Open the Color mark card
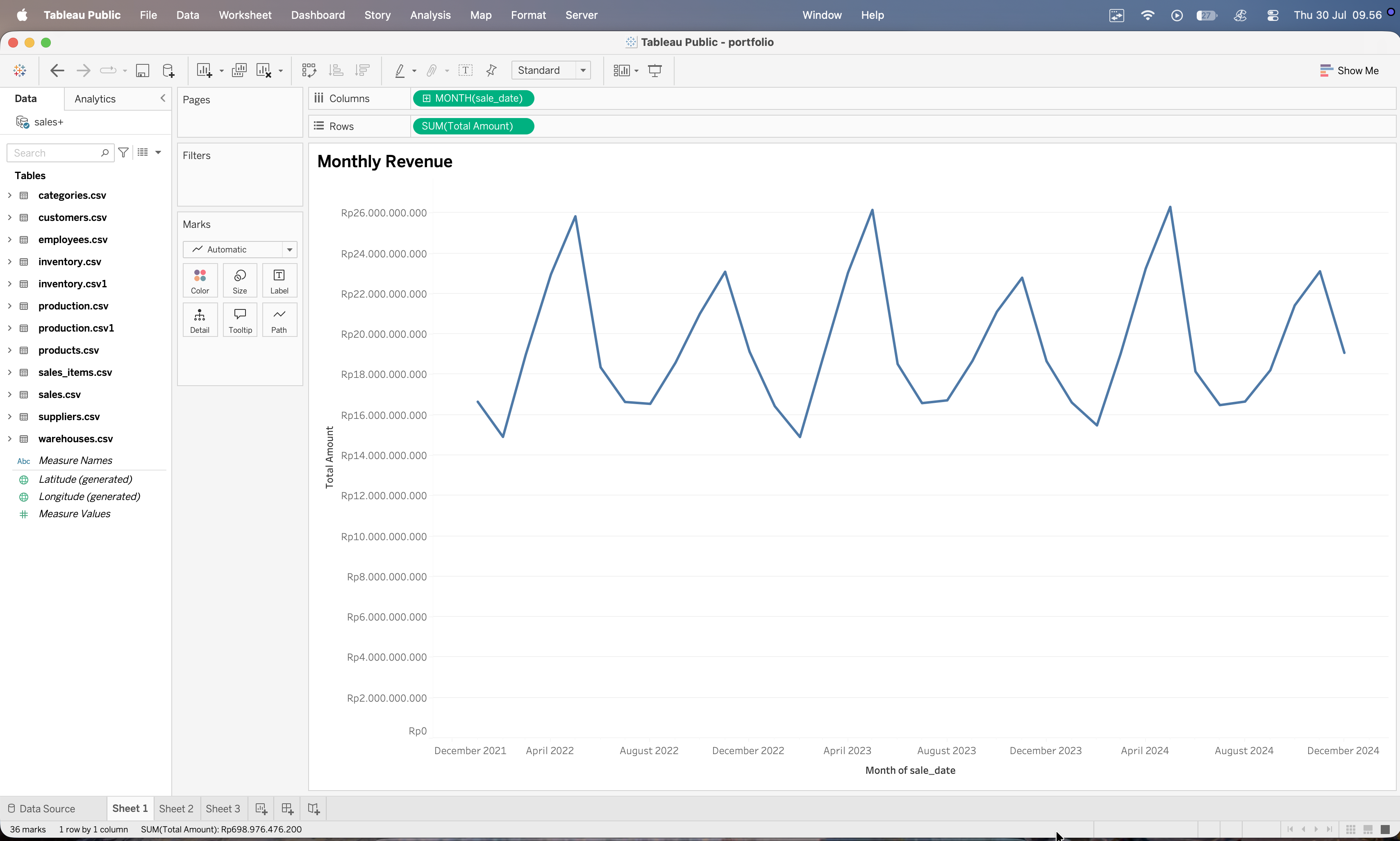Viewport: 1400px width, 841px height. pos(200,281)
